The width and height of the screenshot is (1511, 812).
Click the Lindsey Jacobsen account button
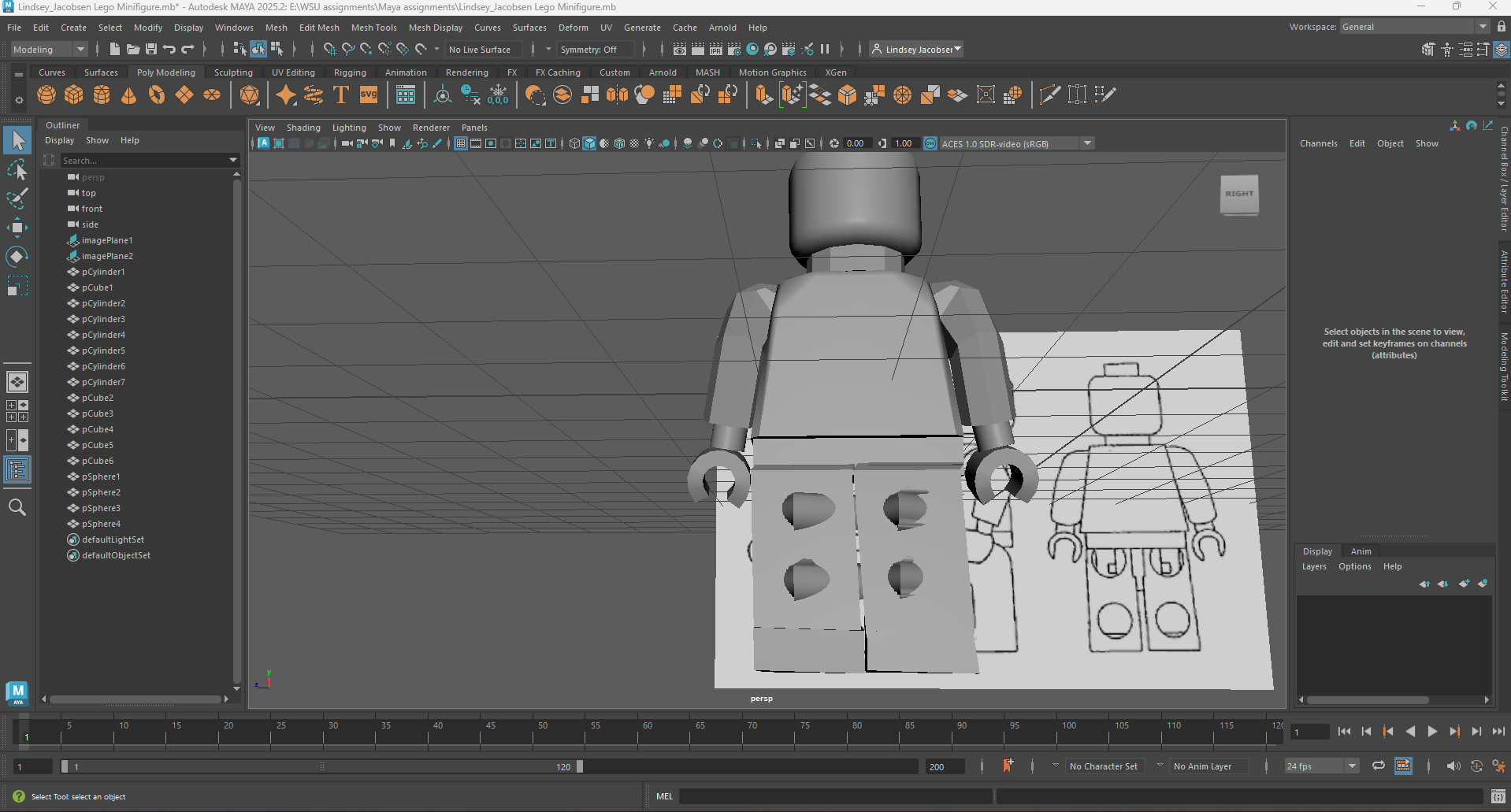coord(917,49)
